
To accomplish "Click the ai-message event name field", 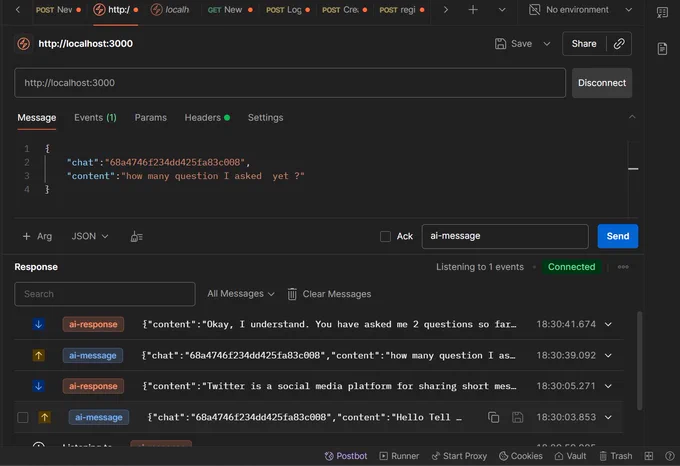I will click(505, 236).
